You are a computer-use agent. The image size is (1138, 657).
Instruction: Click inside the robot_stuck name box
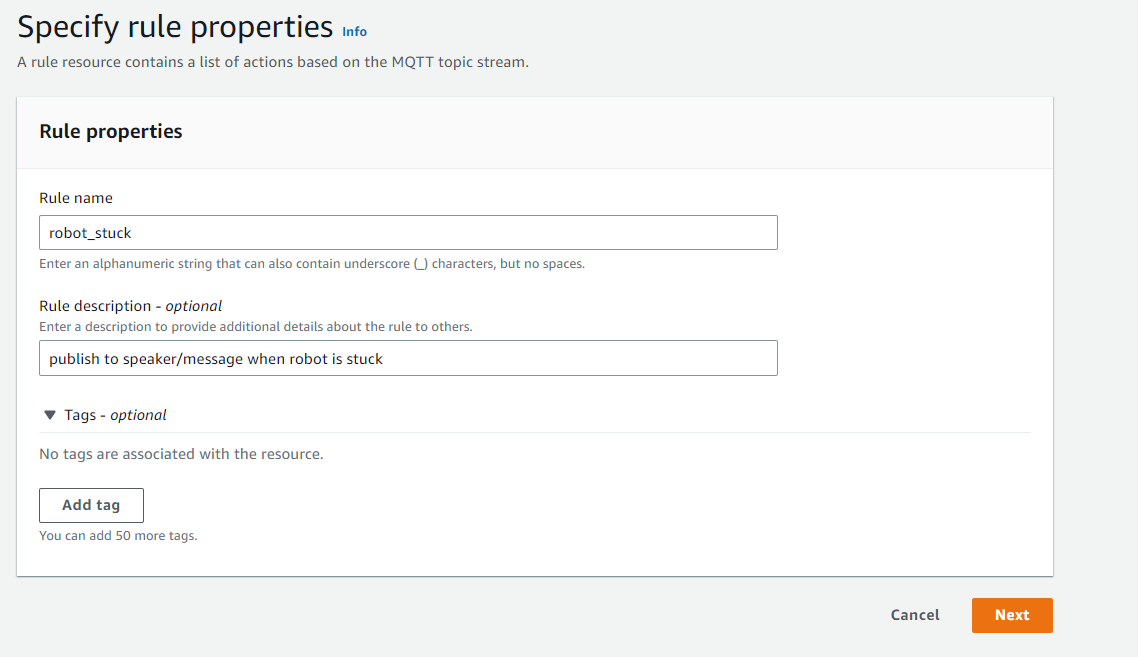[408, 232]
